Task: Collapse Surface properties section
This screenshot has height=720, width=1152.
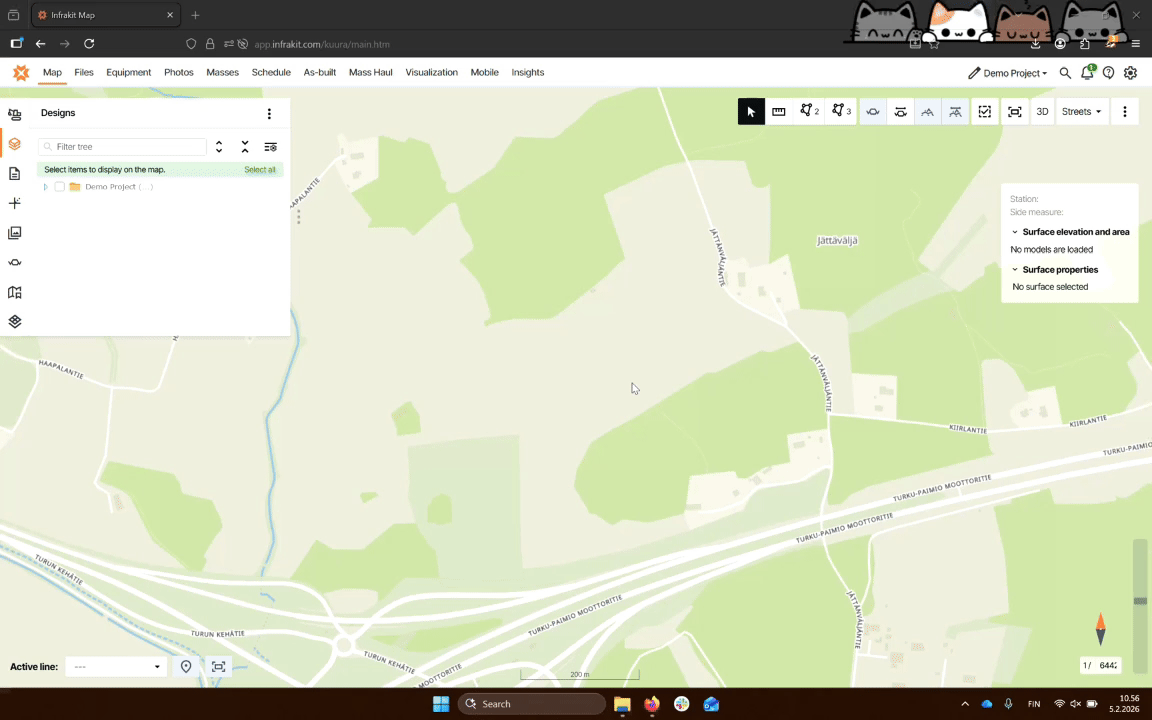Action: point(1015,270)
